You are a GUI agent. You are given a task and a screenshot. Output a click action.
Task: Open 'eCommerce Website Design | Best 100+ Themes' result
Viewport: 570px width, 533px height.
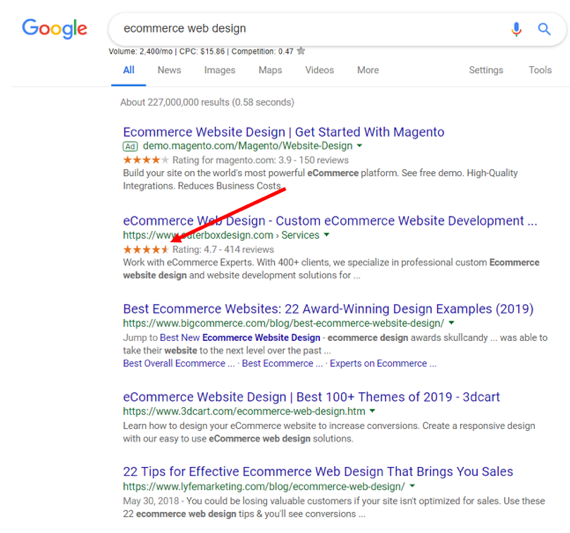pos(311,397)
